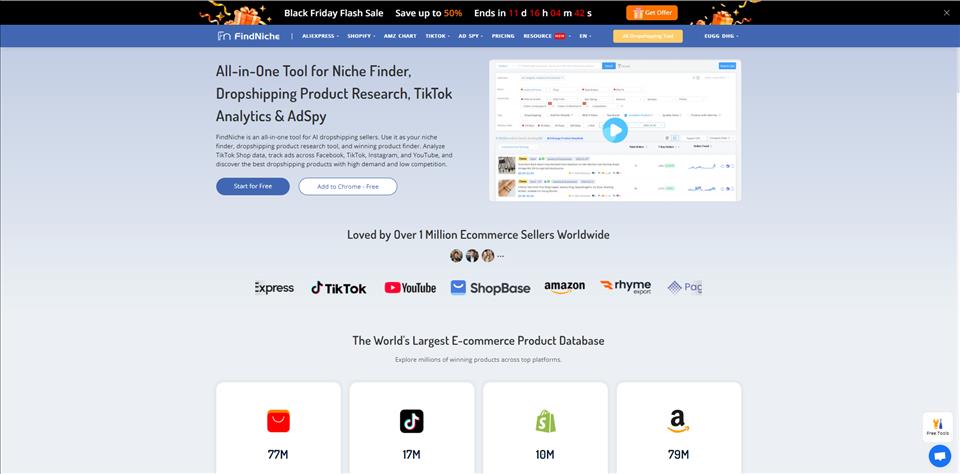960x474 pixels.
Task: Click the AliExpress cart icon card
Action: 279,428
